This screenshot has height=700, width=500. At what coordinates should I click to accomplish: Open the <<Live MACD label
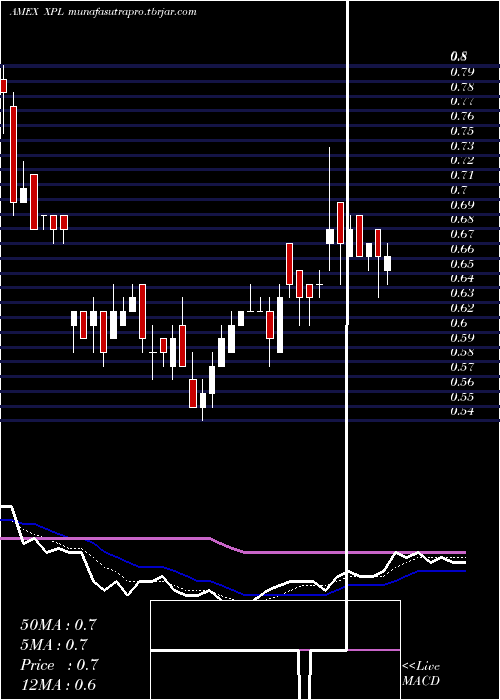421,674
